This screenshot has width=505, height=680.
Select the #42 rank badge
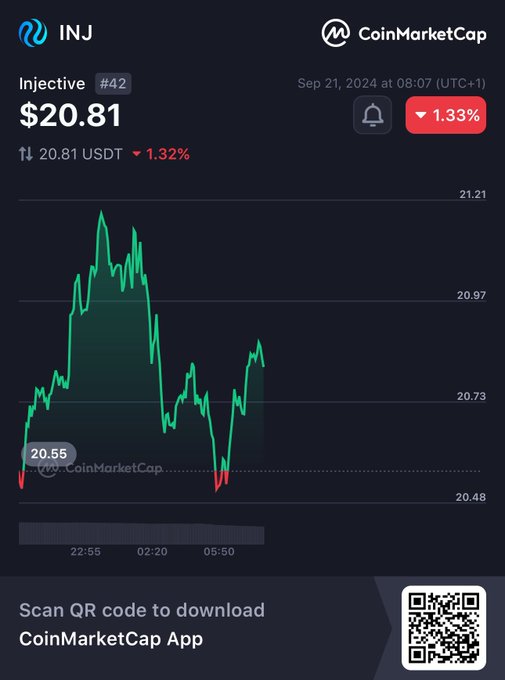(x=113, y=83)
